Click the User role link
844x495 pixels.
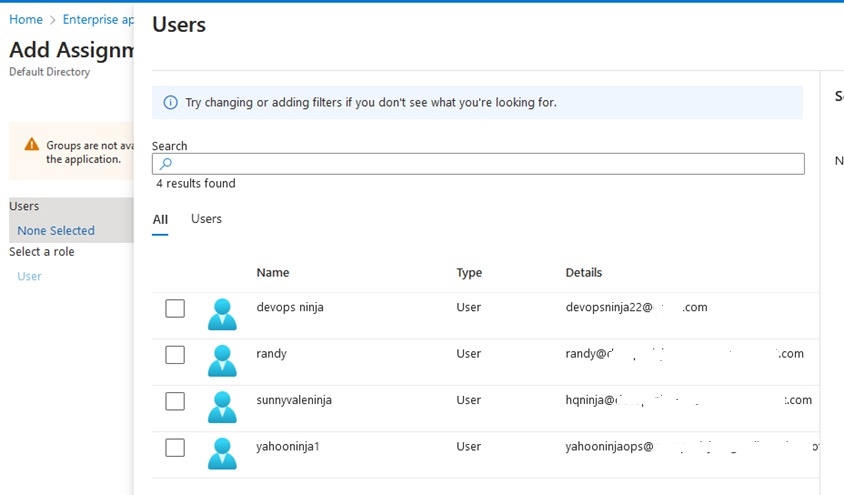(x=30, y=276)
